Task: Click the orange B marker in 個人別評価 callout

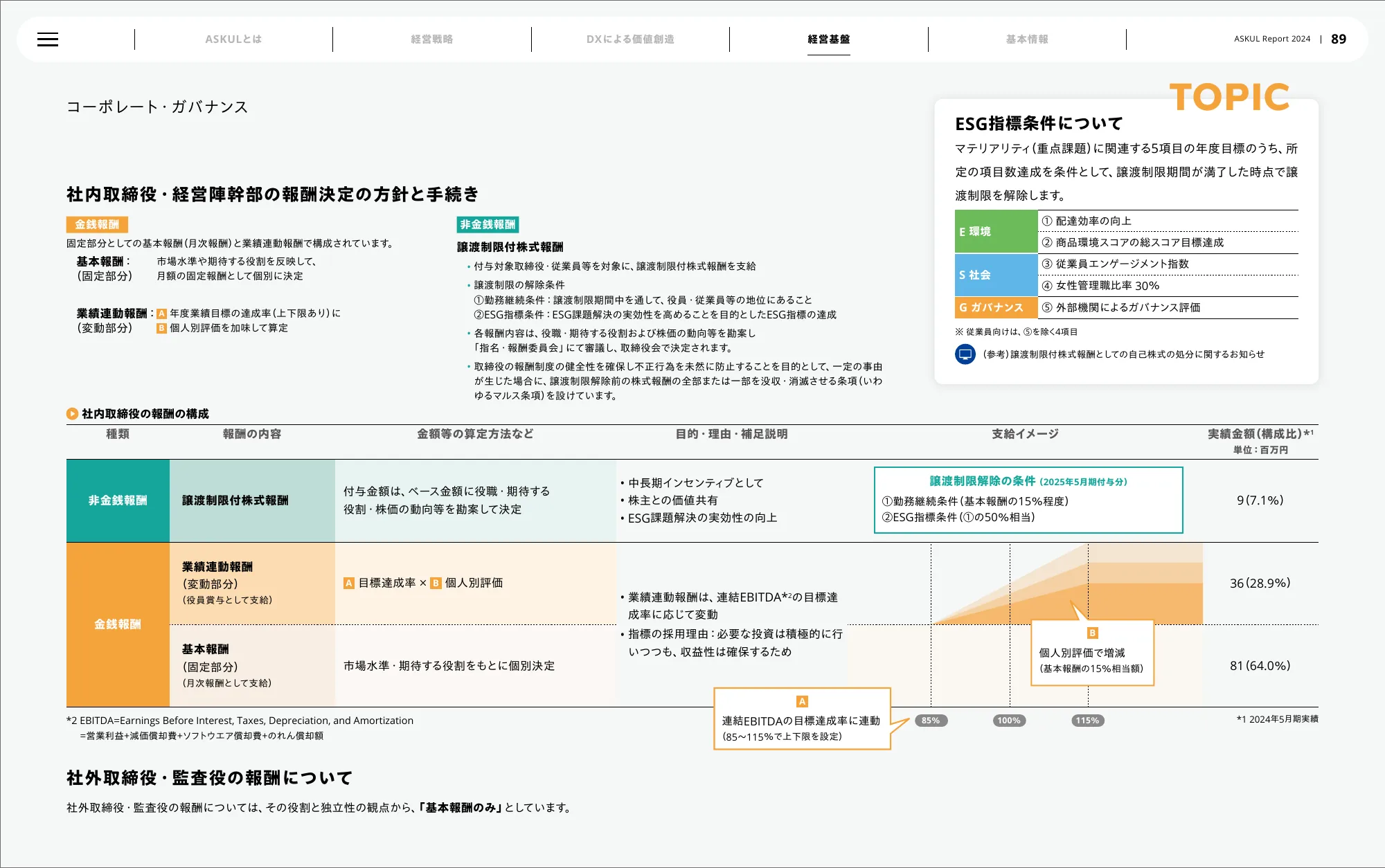Action: 1092,633
